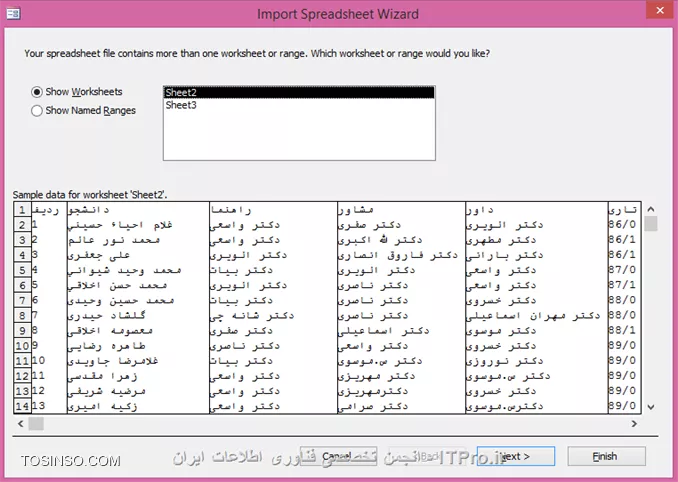
Task: Click row header 11 in sample data
Action: pyautogui.click(x=22, y=361)
